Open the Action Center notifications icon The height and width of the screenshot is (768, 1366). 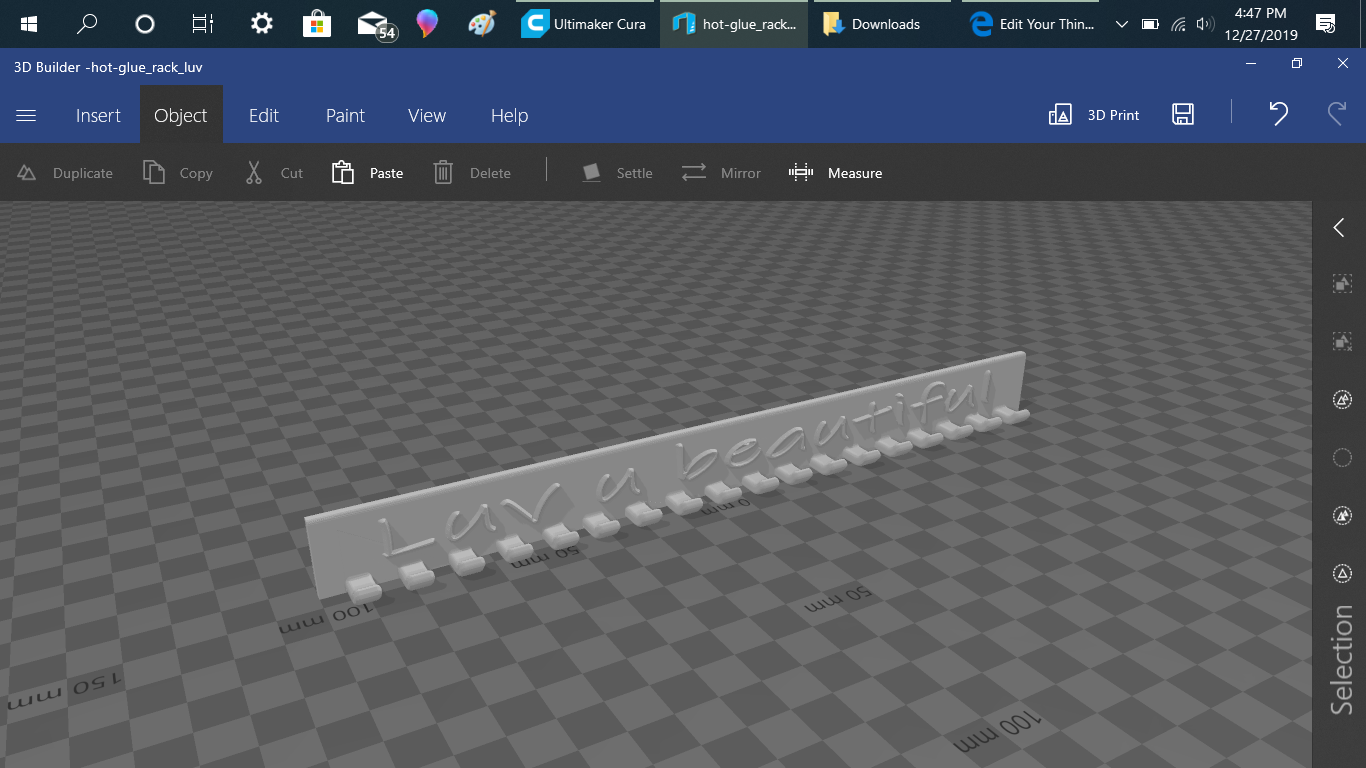pyautogui.click(x=1326, y=24)
